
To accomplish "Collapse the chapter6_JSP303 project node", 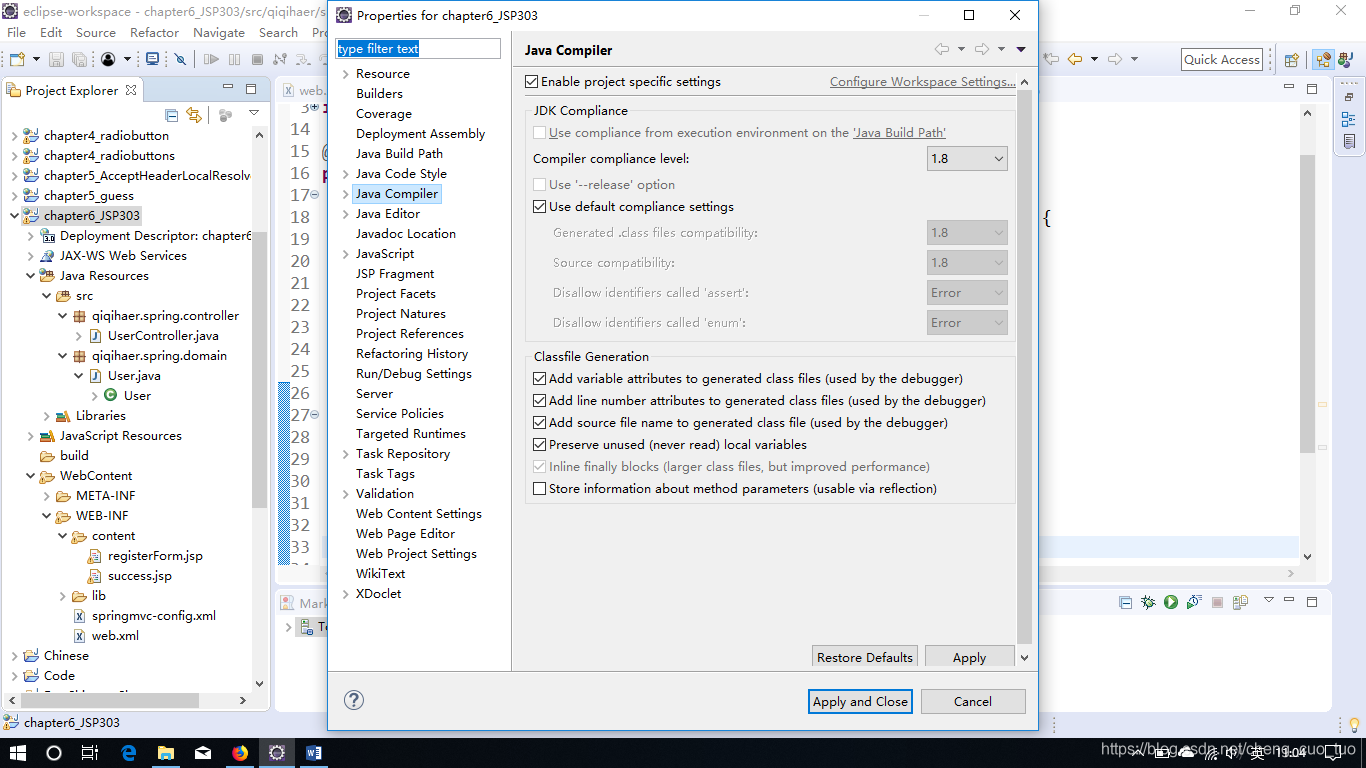I will click(14, 216).
